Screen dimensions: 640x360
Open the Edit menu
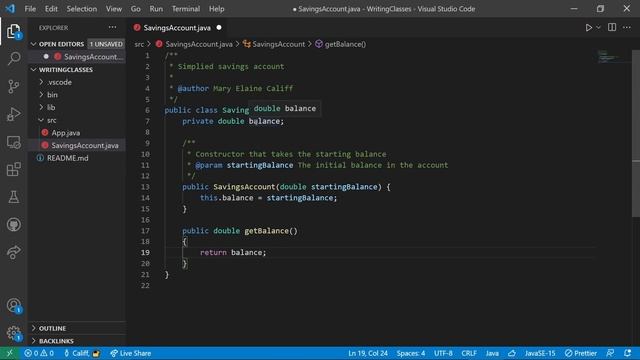point(51,9)
